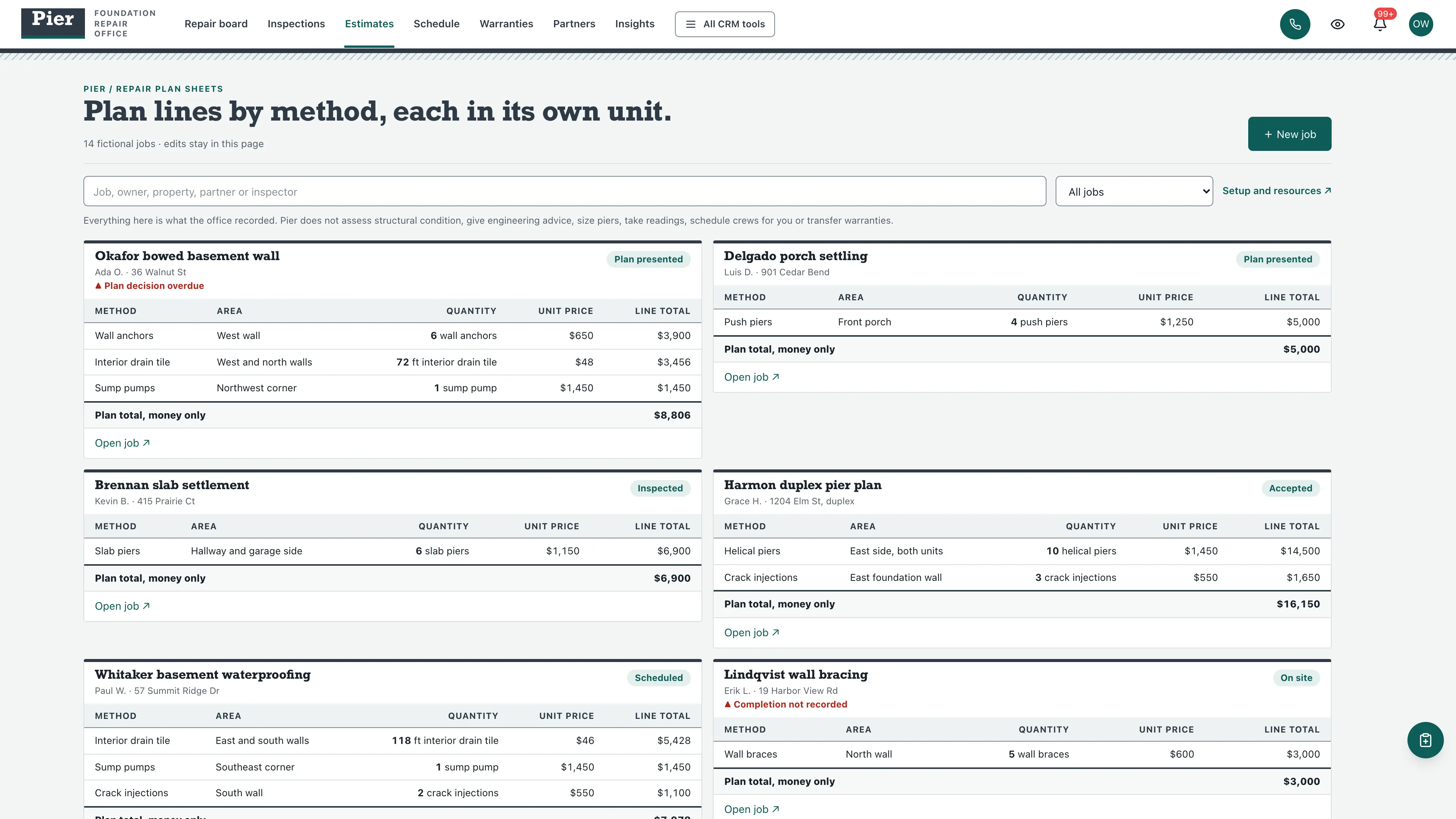Open notifications bell with 99+ badge
This screenshot has width=1456, height=819.
click(1380, 24)
